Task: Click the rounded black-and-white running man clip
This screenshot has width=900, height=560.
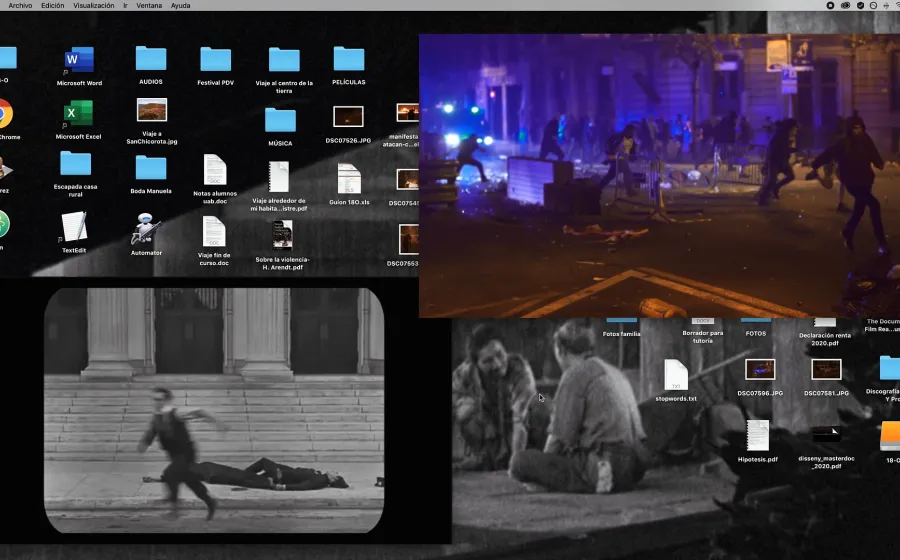Action: point(214,410)
